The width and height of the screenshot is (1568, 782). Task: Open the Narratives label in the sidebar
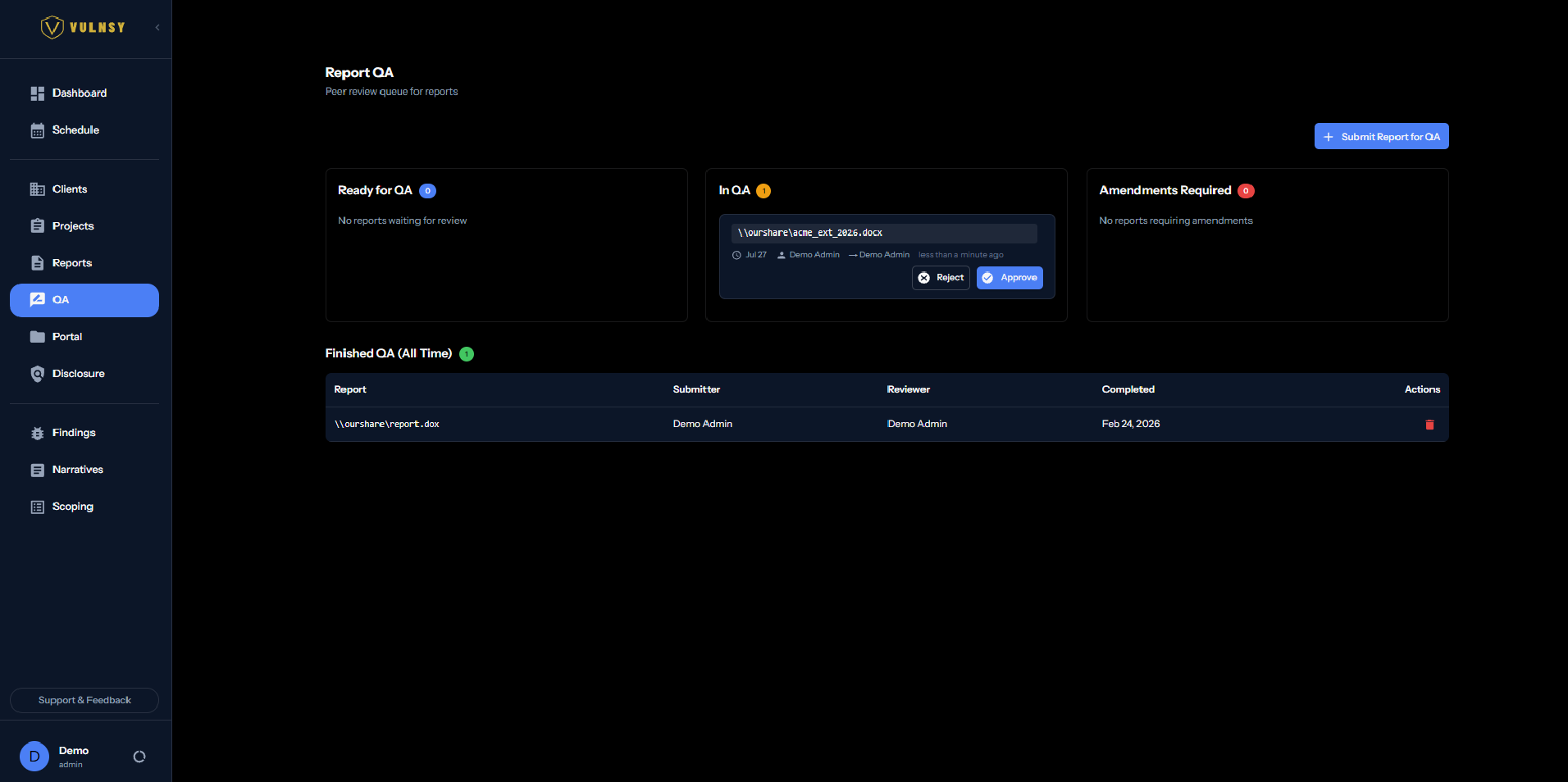click(78, 470)
